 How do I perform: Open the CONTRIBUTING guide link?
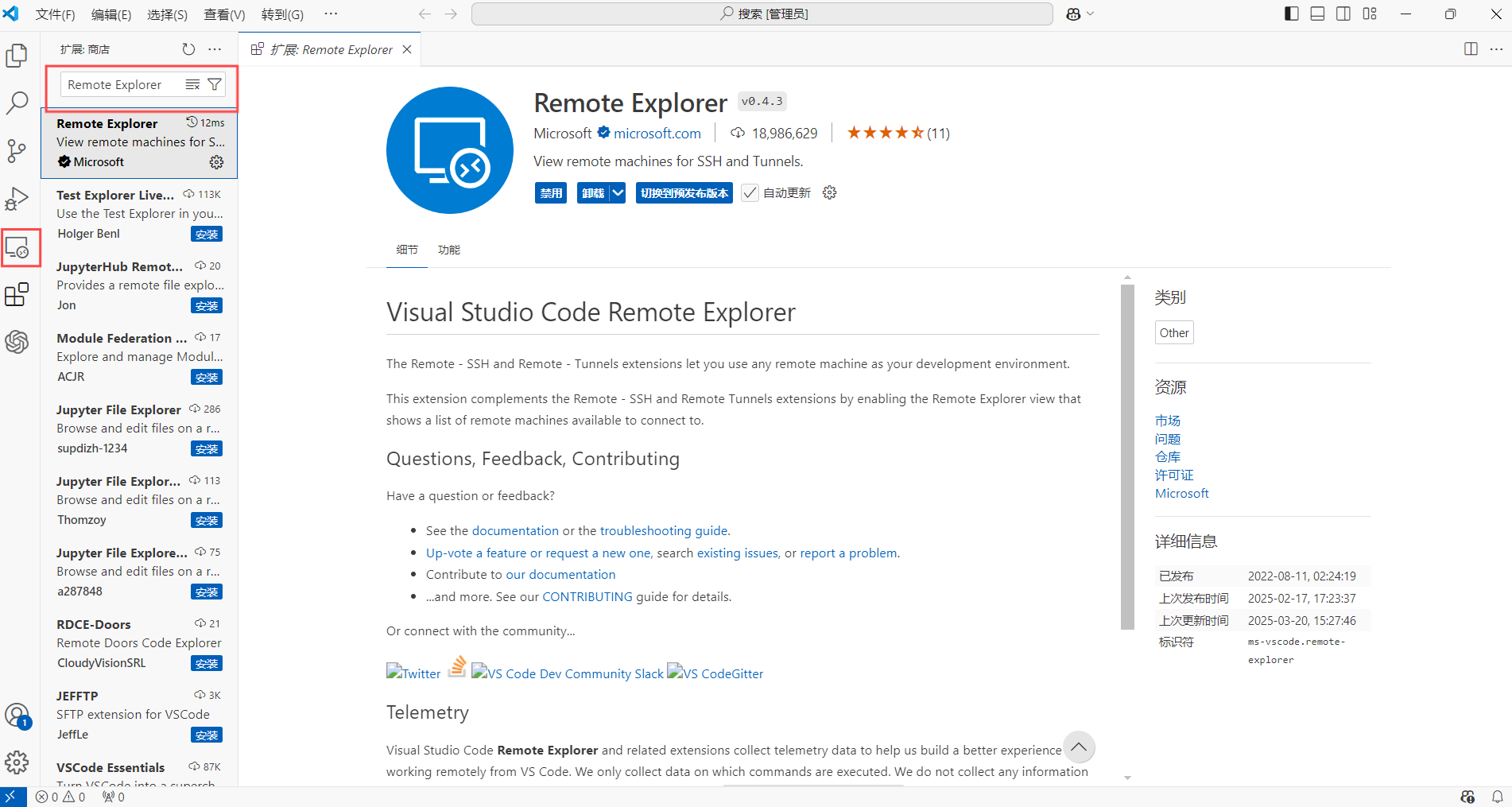point(587,596)
